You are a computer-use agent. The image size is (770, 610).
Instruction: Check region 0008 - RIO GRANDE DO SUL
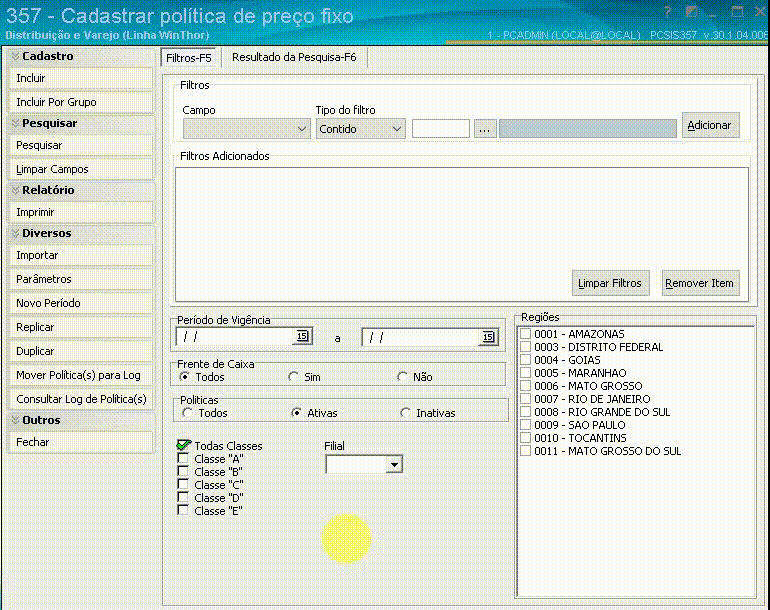525,412
